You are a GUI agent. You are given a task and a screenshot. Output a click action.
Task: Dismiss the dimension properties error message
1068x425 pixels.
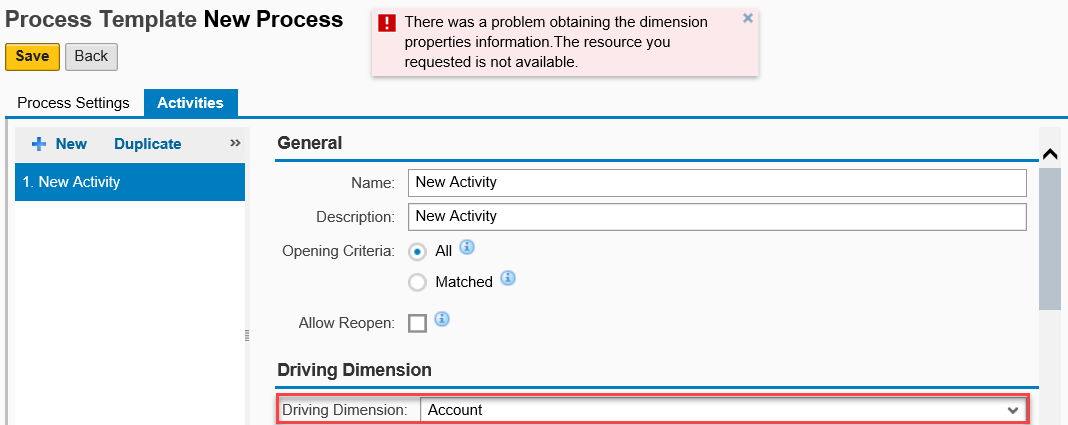click(x=747, y=19)
